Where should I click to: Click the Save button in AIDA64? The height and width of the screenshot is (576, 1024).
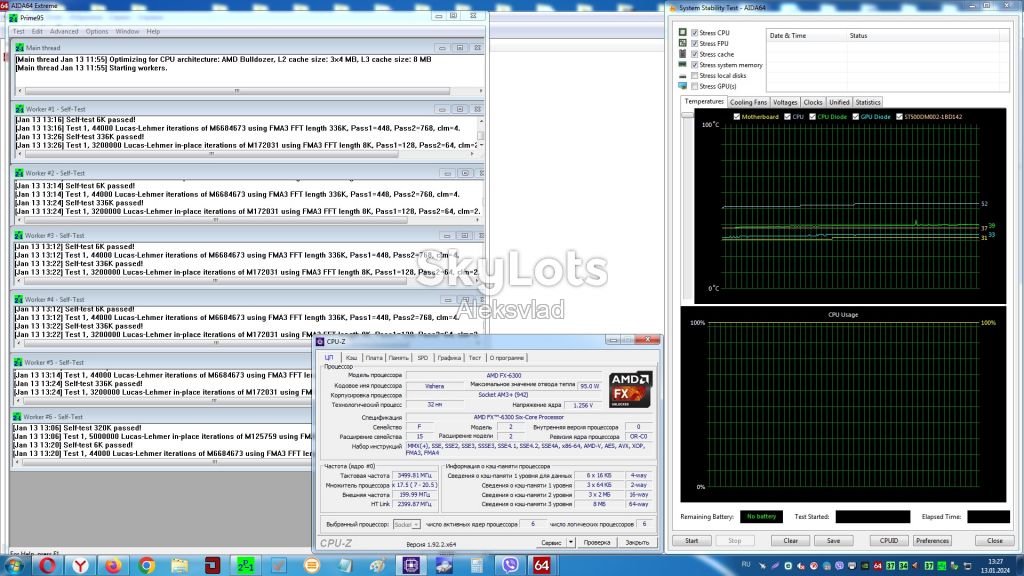click(833, 541)
